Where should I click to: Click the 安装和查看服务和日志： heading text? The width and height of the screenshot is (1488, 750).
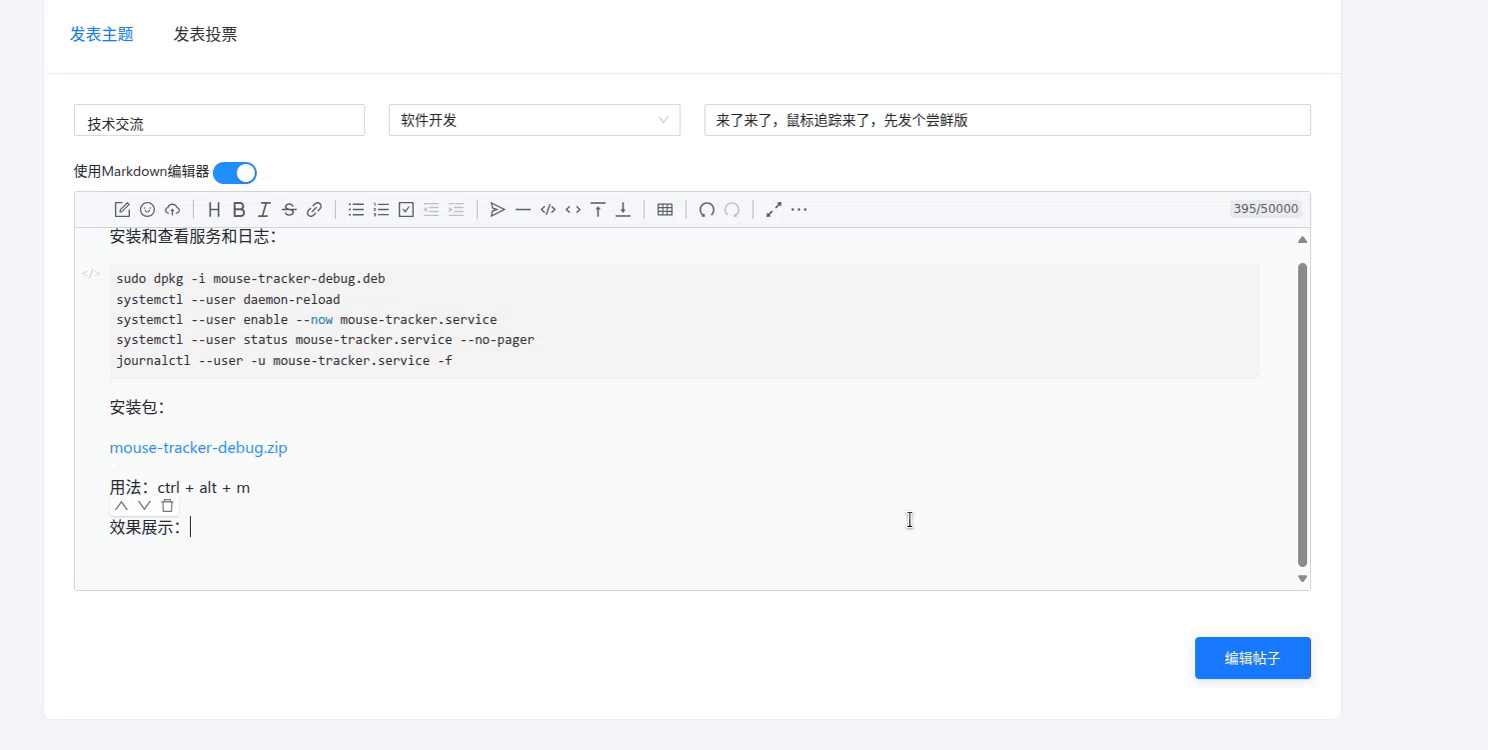193,237
